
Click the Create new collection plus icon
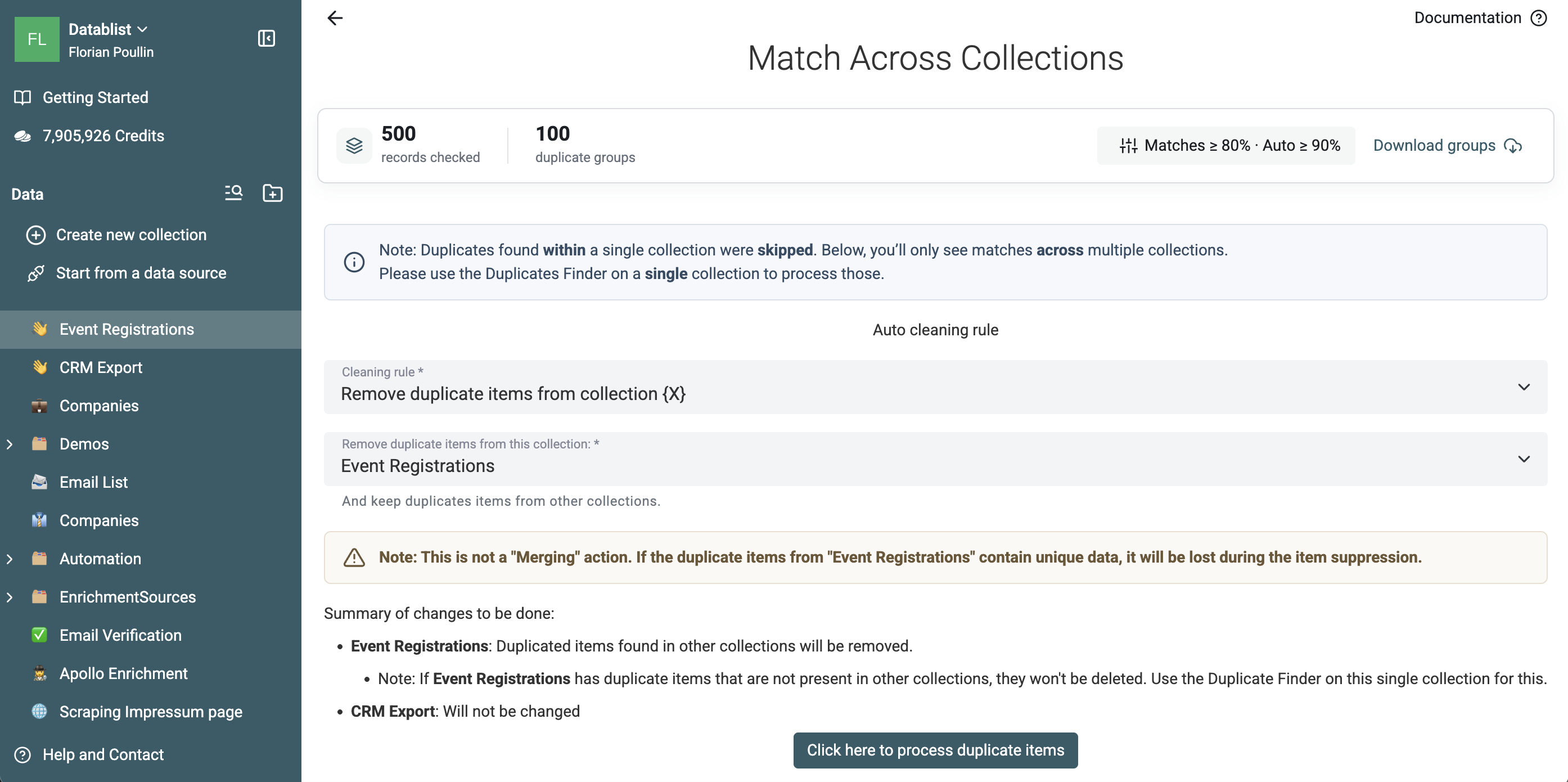pos(36,235)
